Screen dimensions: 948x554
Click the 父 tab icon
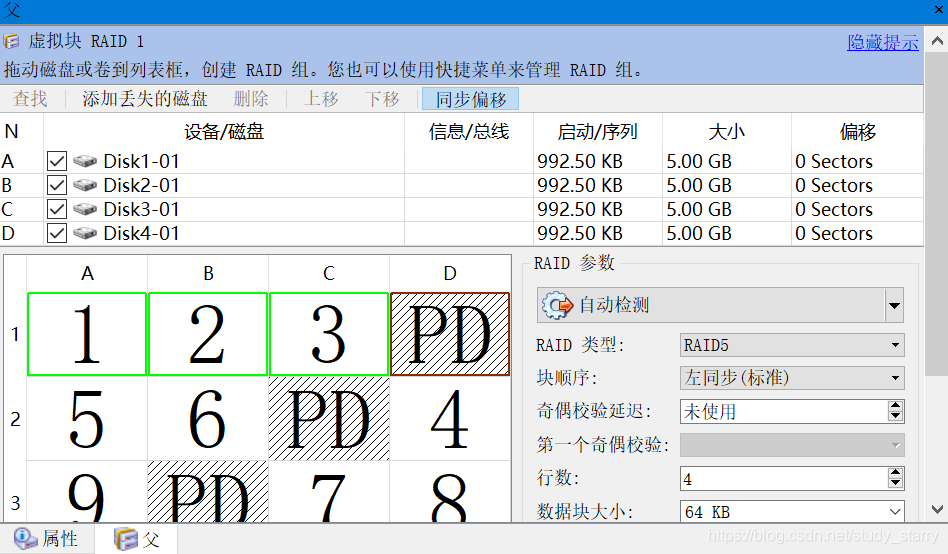[126, 538]
